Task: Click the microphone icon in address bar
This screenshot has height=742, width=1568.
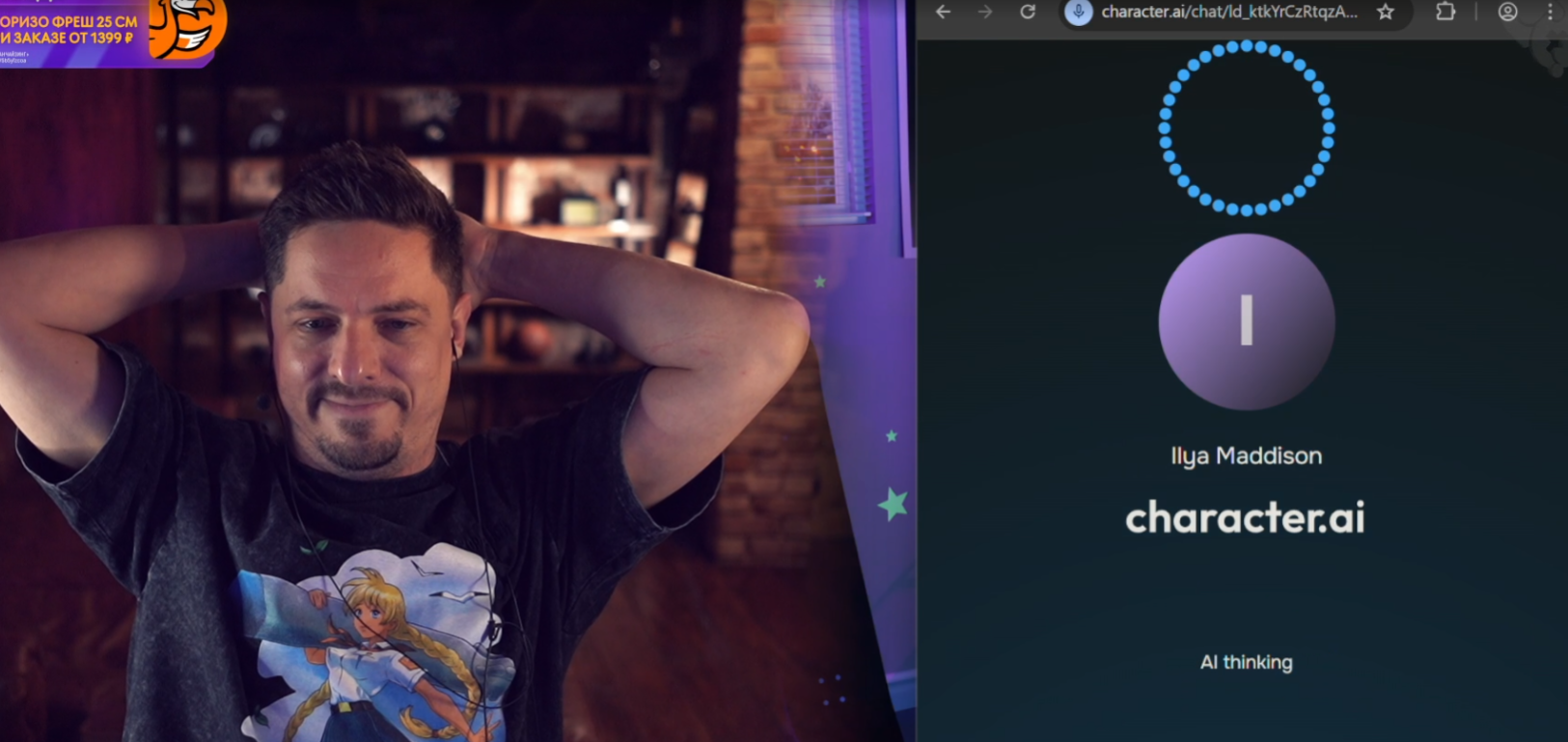Action: [1079, 12]
